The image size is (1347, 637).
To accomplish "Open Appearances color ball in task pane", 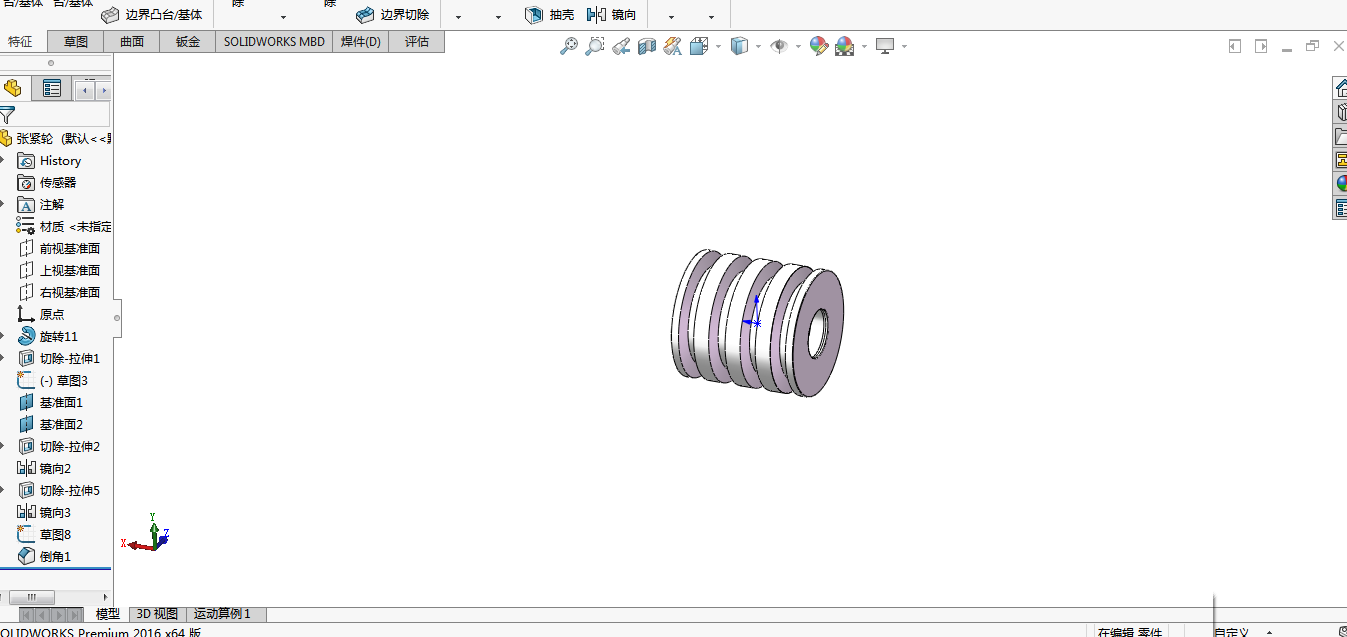I will pyautogui.click(x=1341, y=184).
